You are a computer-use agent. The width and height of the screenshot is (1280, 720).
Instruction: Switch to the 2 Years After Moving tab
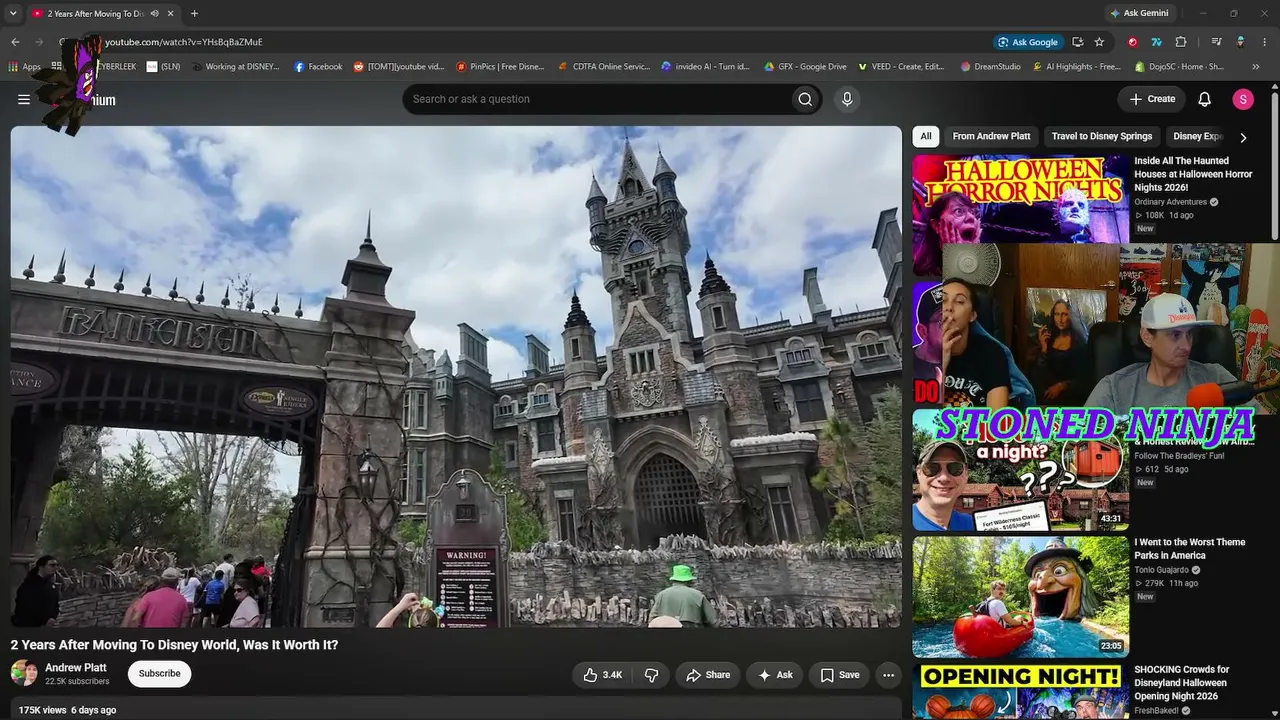(x=95, y=14)
